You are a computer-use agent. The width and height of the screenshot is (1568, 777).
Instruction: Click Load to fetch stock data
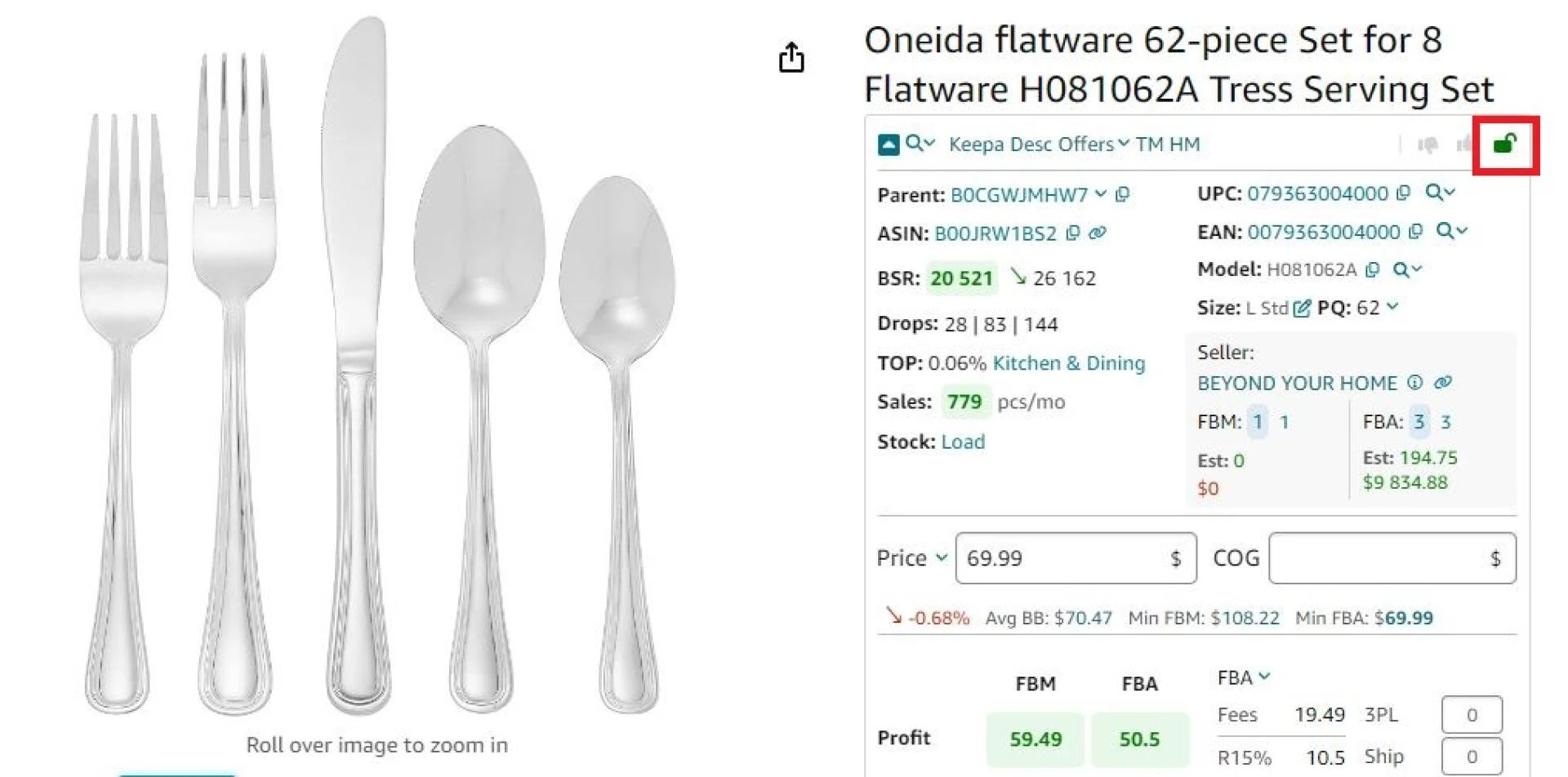[x=963, y=442]
